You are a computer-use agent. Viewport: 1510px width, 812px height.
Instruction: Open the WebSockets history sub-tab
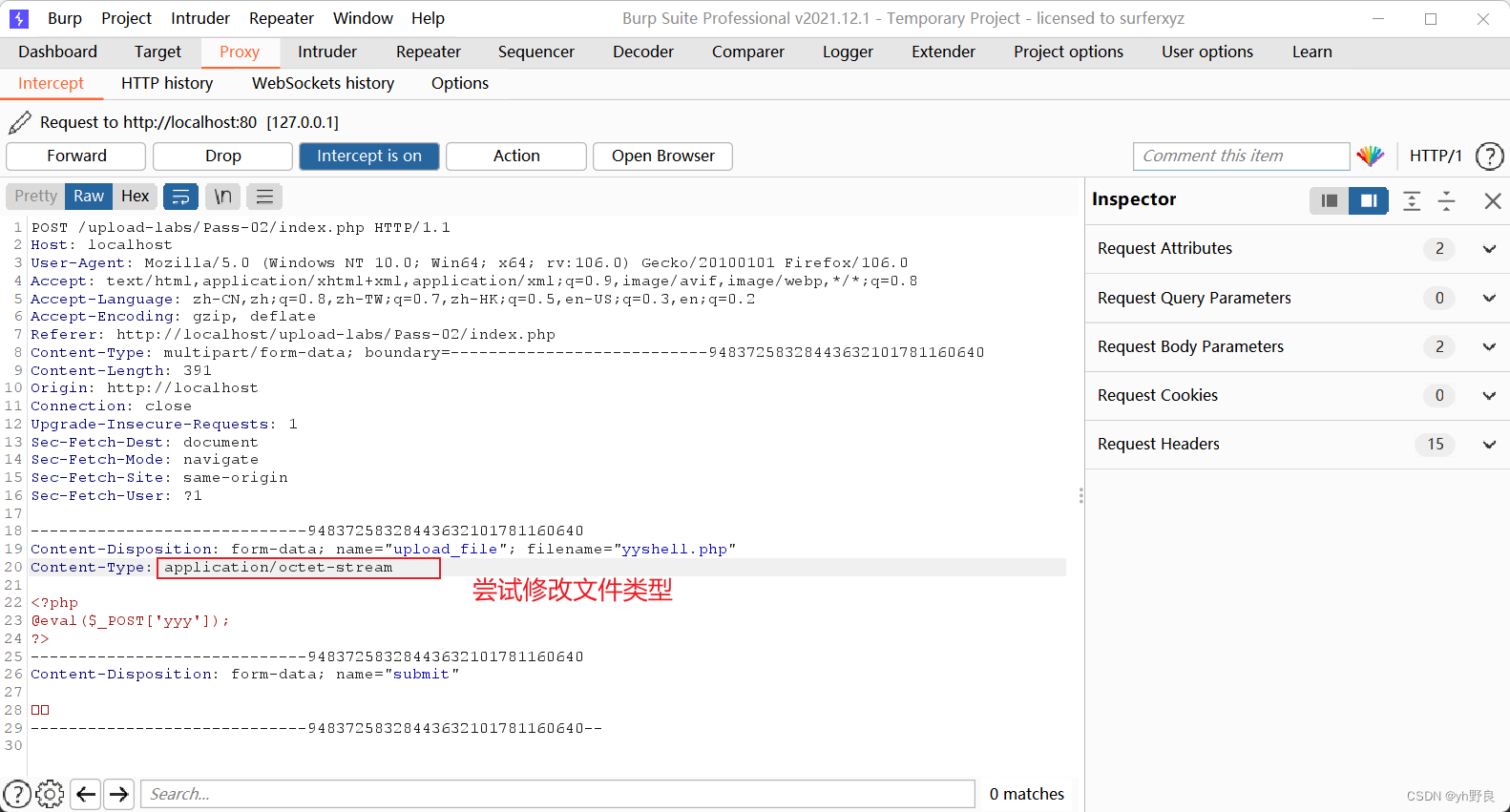pos(323,84)
